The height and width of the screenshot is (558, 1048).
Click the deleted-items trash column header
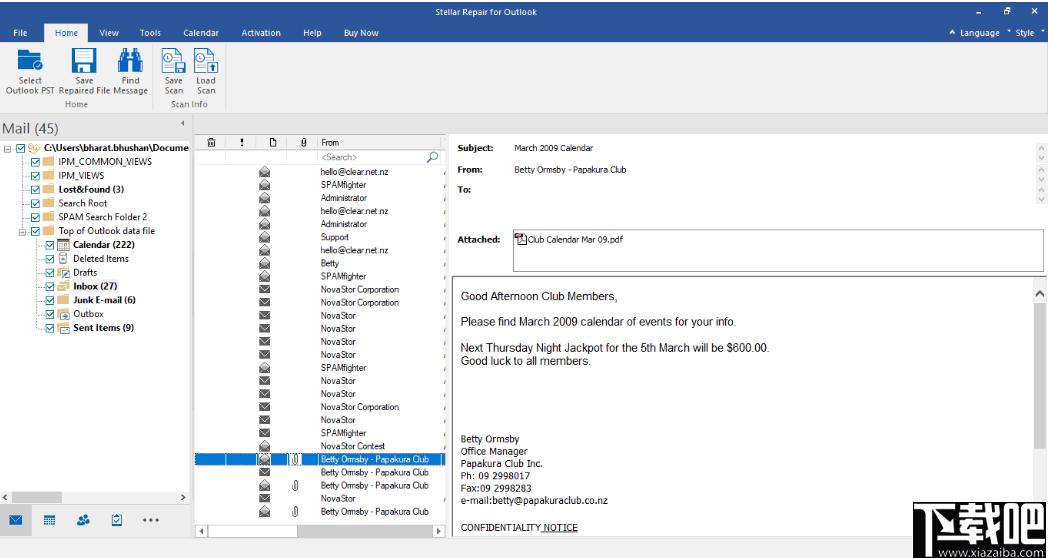click(x=211, y=142)
